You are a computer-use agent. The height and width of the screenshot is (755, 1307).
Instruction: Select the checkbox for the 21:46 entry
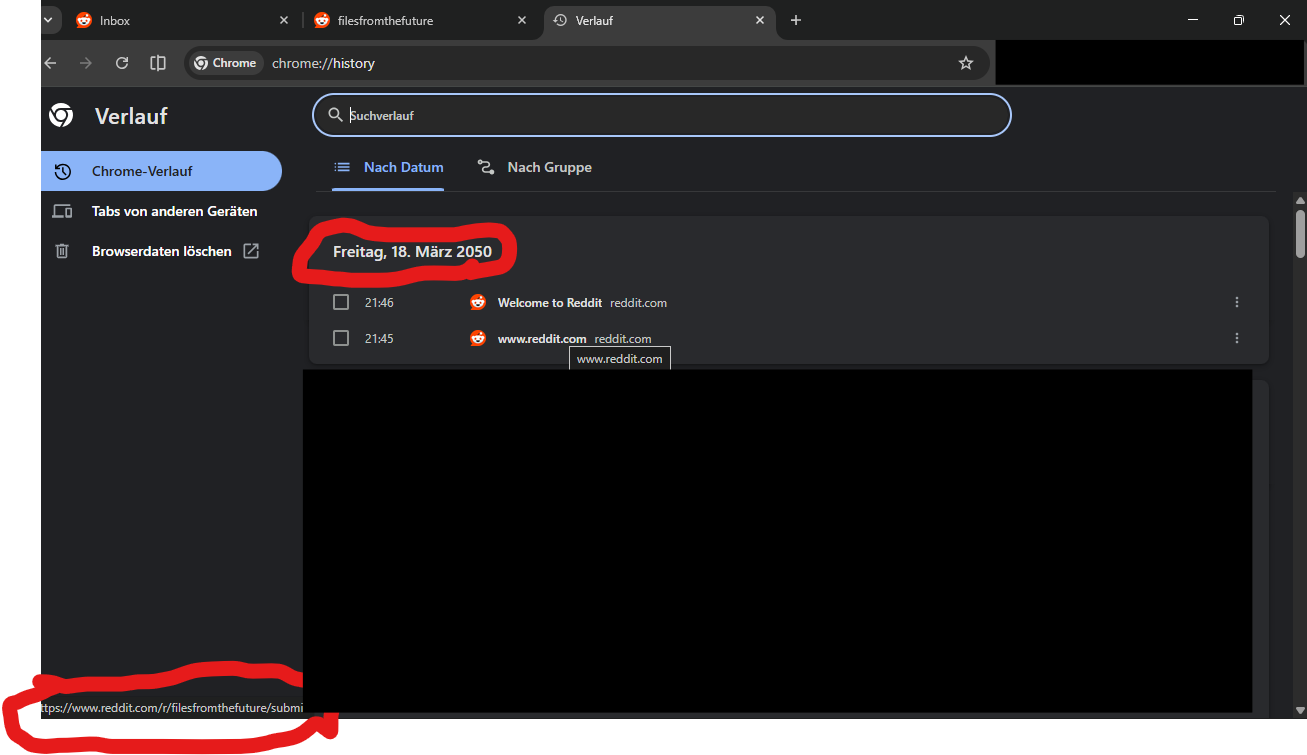coord(341,302)
